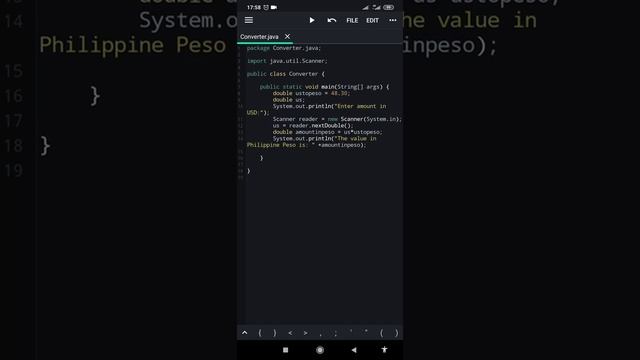Click the "Philippine Peso is:" wrapped line
The height and width of the screenshot is (360, 640).
pos(307,145)
